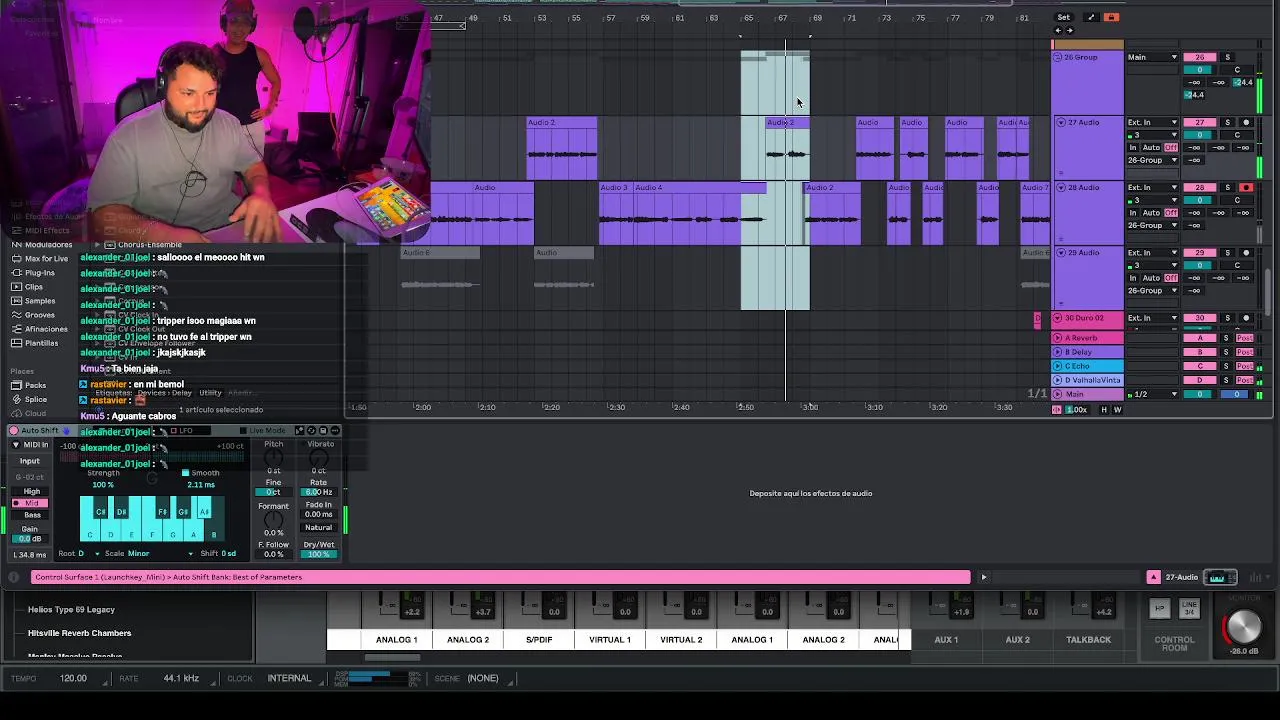Click the Set locator button

tap(1063, 17)
